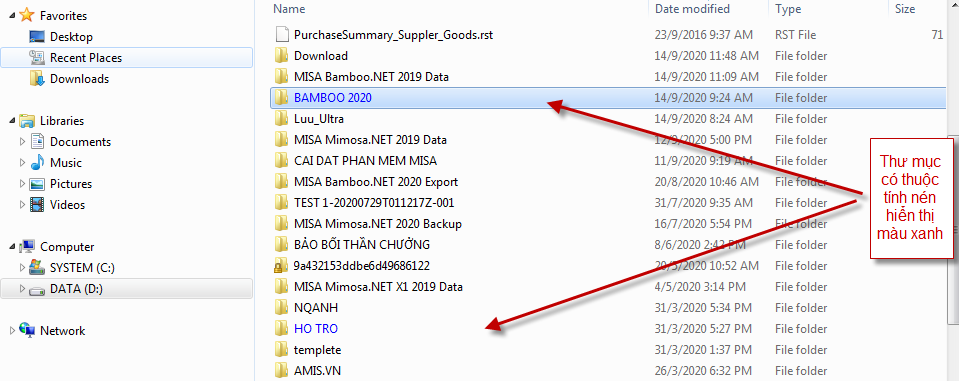The width and height of the screenshot is (959, 381).
Task: Expand the Documents library node
Action: [x=23, y=142]
